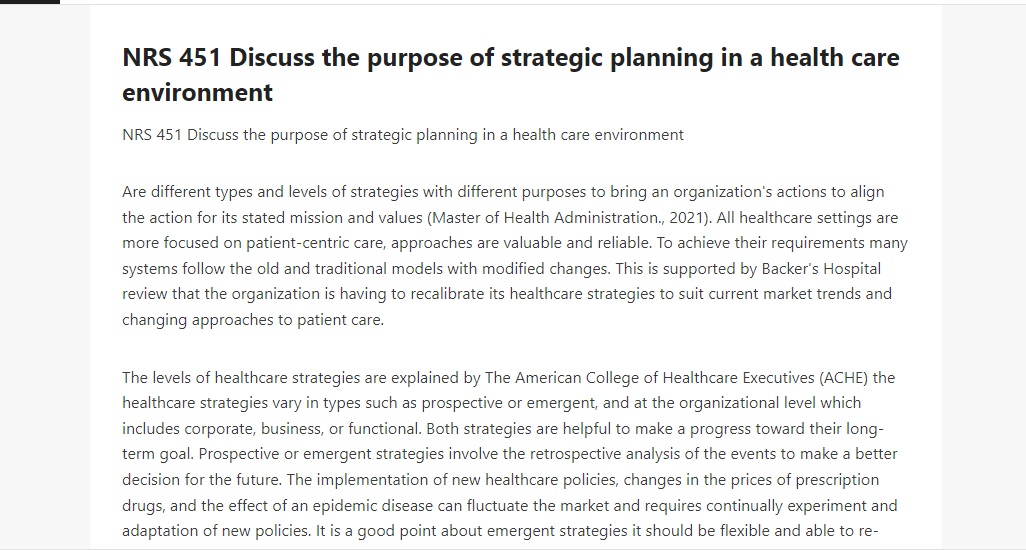
Task: Click the first paragraph starting 'Are different types'
Action: (x=514, y=256)
